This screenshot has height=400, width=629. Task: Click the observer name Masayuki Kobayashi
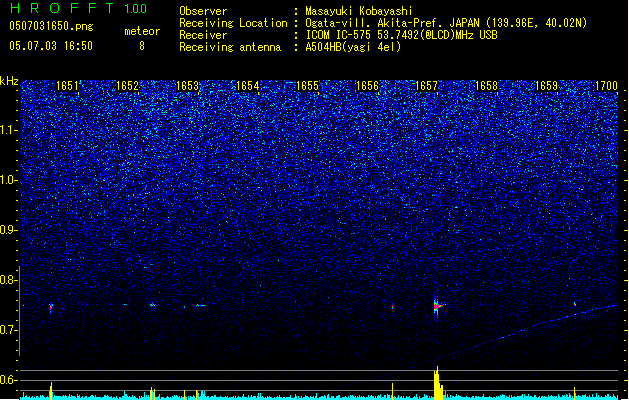coord(359,11)
